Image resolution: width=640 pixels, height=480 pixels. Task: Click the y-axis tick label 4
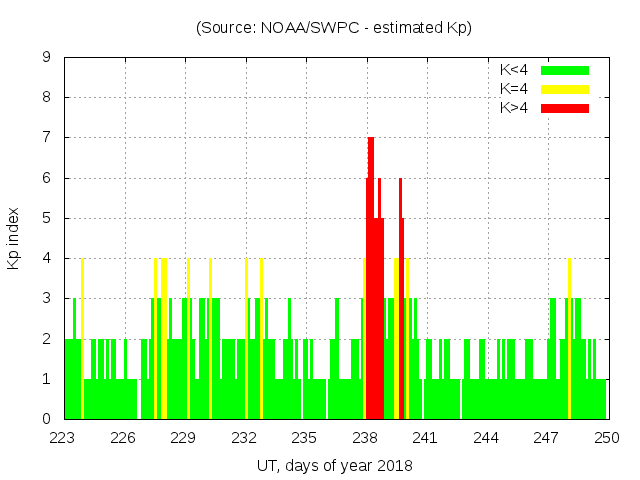click(47, 258)
